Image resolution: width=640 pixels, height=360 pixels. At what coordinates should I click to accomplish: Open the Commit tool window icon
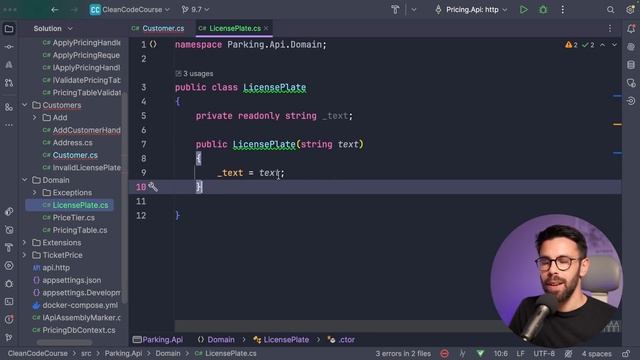click(x=9, y=47)
